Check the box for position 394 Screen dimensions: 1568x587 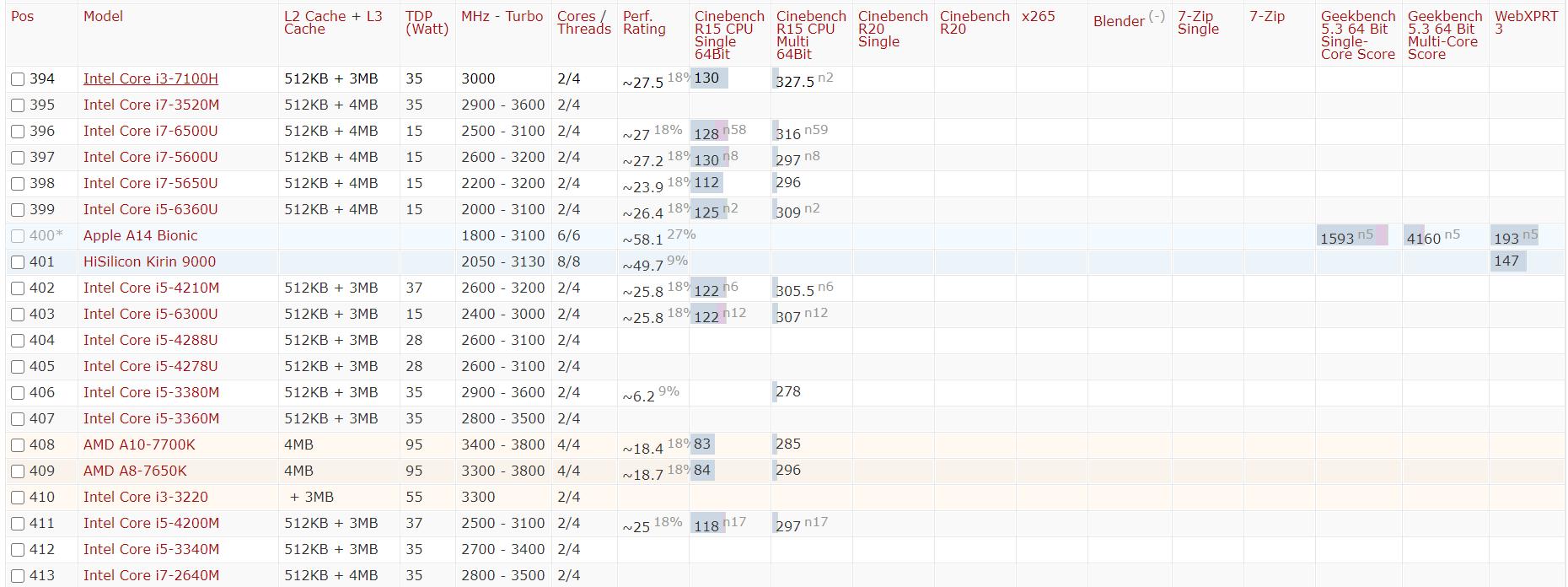[18, 79]
